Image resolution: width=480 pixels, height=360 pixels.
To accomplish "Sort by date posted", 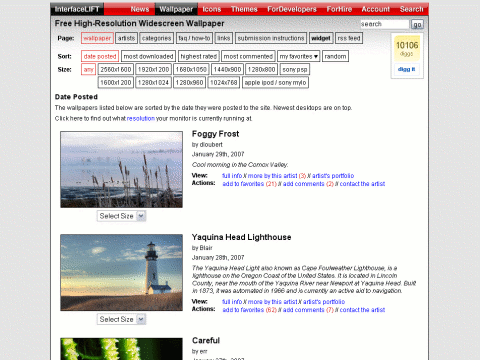I will tap(100, 56).
